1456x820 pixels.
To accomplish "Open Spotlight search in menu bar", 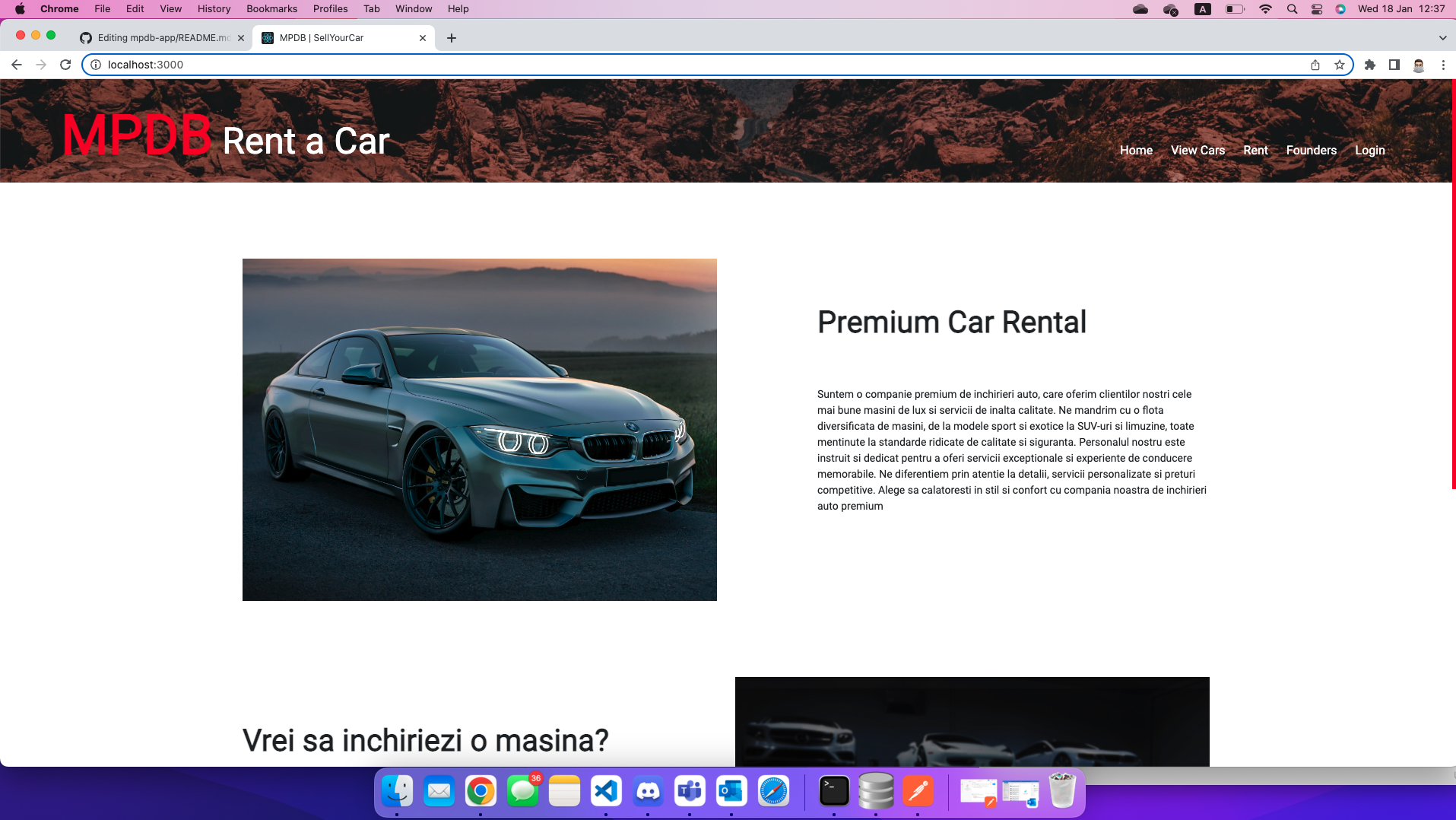I will 1292,9.
